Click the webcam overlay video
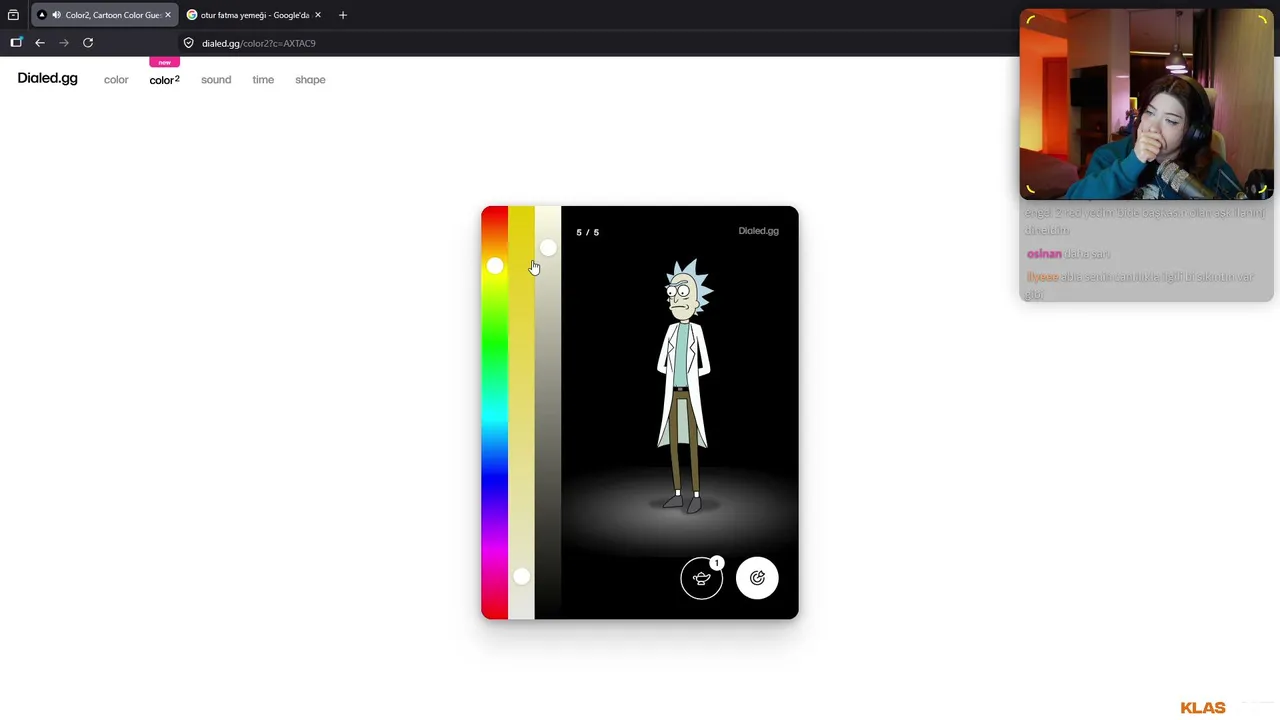1280x720 pixels. tap(1146, 104)
